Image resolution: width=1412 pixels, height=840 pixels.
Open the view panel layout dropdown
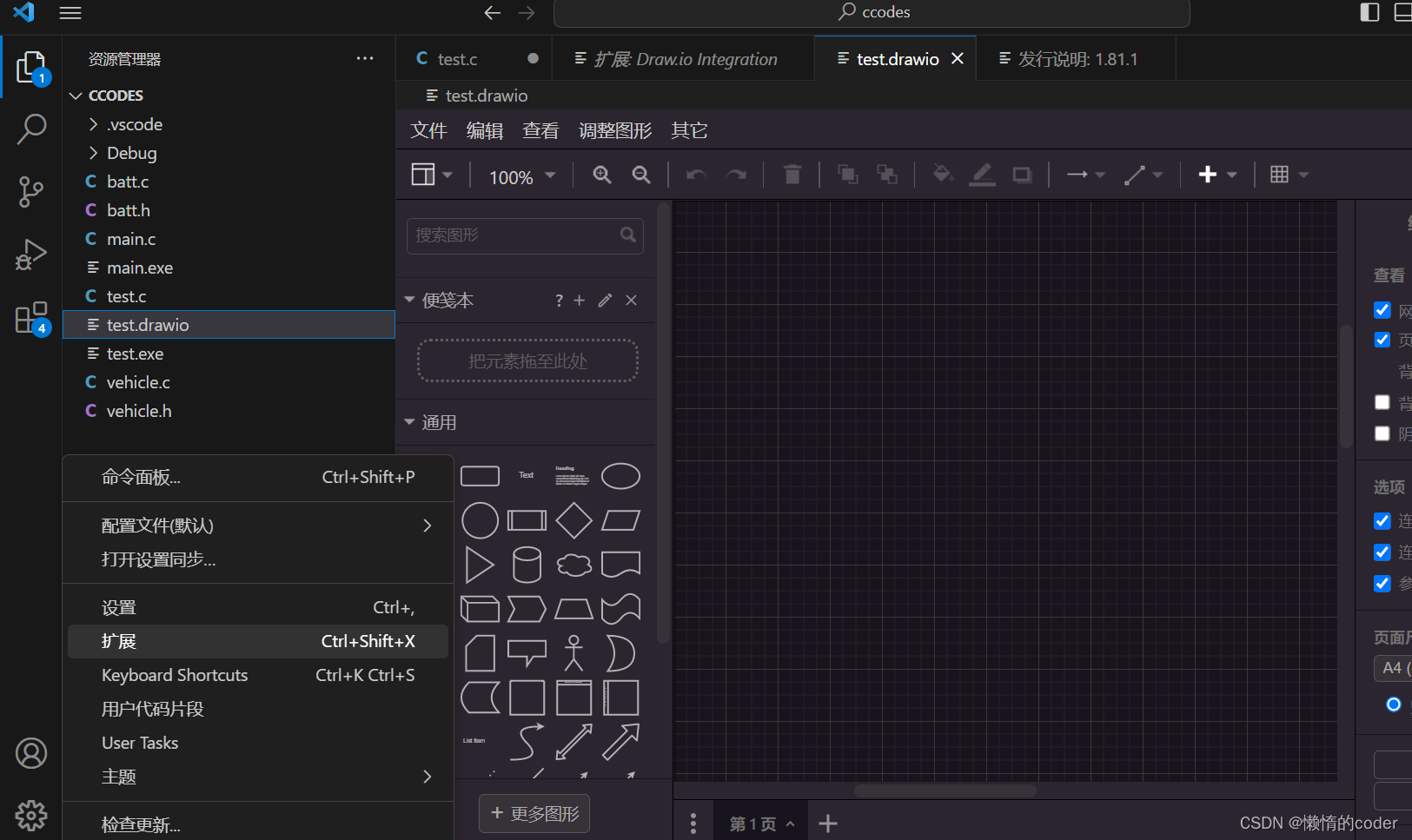[x=432, y=175]
